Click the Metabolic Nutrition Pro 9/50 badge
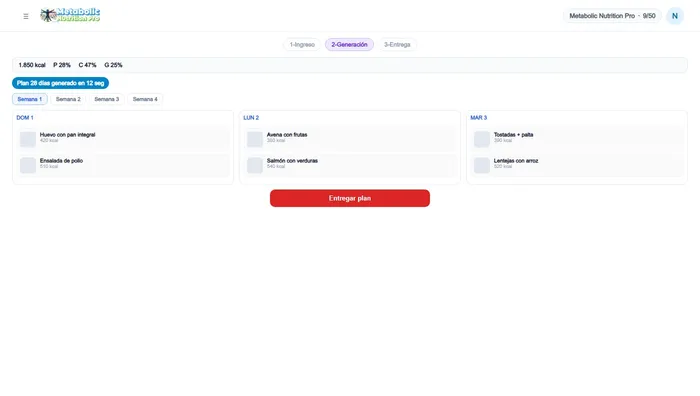Screen dimensions: 700x396 pos(612,16)
